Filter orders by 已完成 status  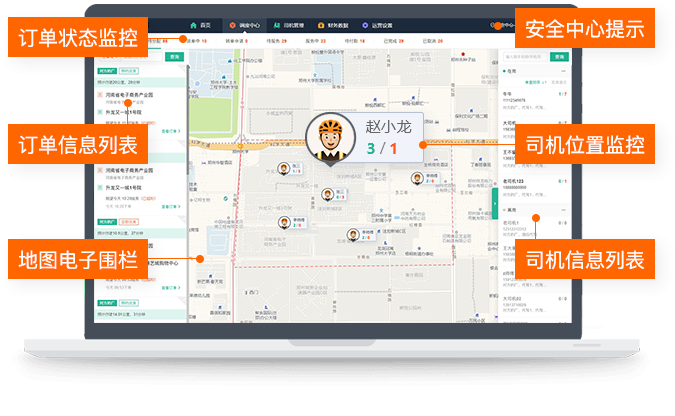390,41
